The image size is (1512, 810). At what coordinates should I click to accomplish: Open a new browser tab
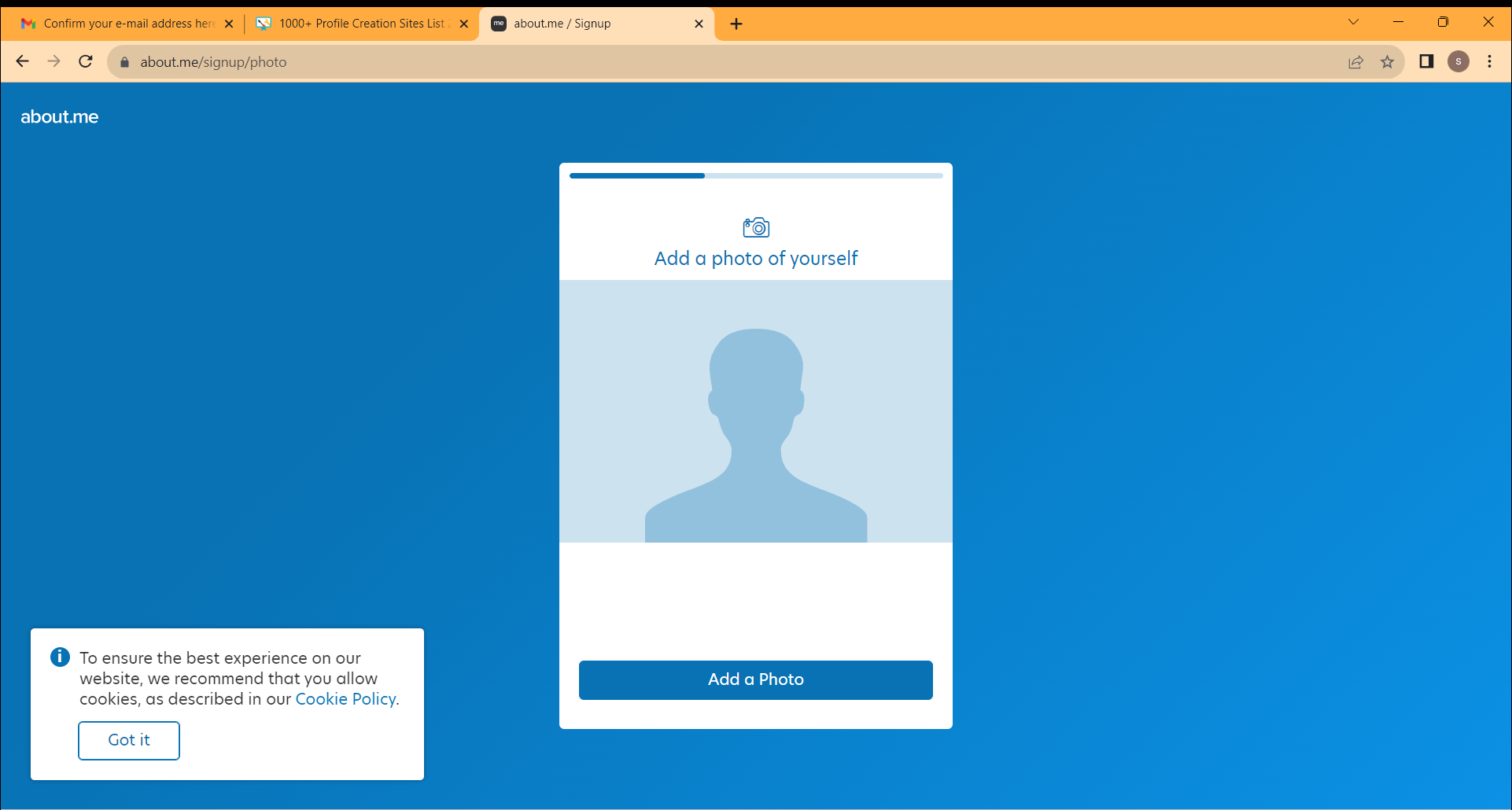pyautogui.click(x=736, y=24)
